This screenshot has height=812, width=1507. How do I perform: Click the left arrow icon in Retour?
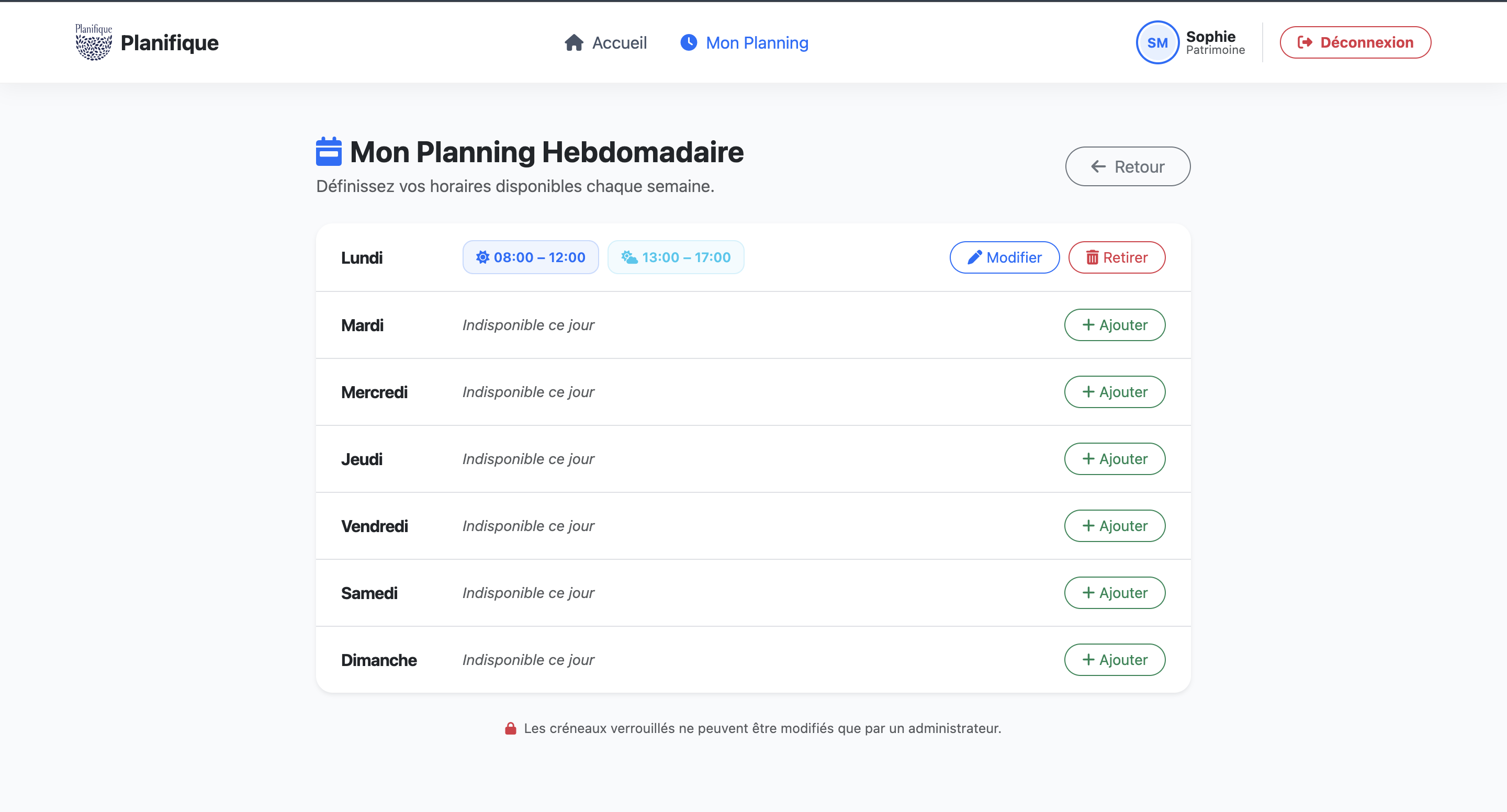point(1098,167)
